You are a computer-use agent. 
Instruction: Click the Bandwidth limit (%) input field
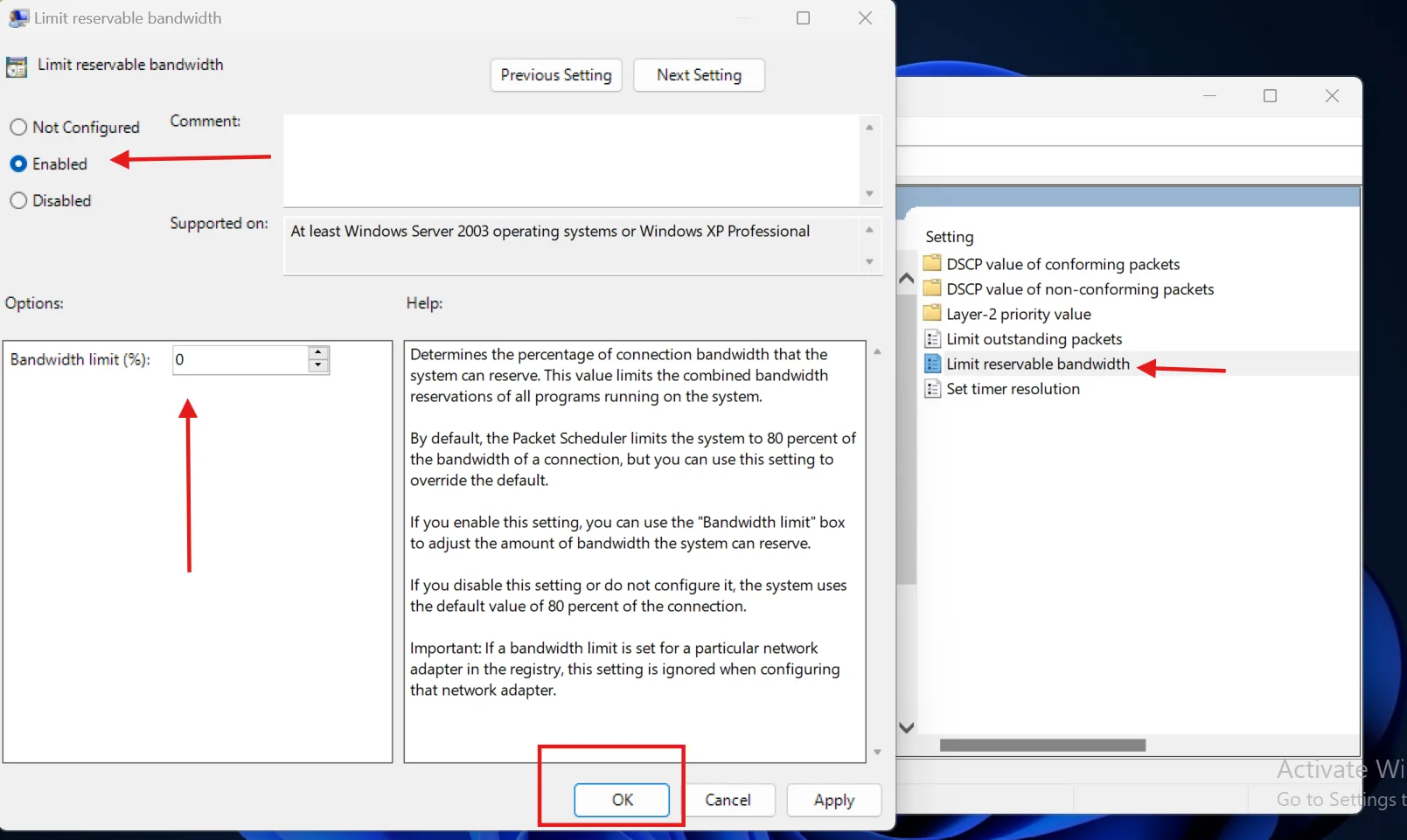240,360
